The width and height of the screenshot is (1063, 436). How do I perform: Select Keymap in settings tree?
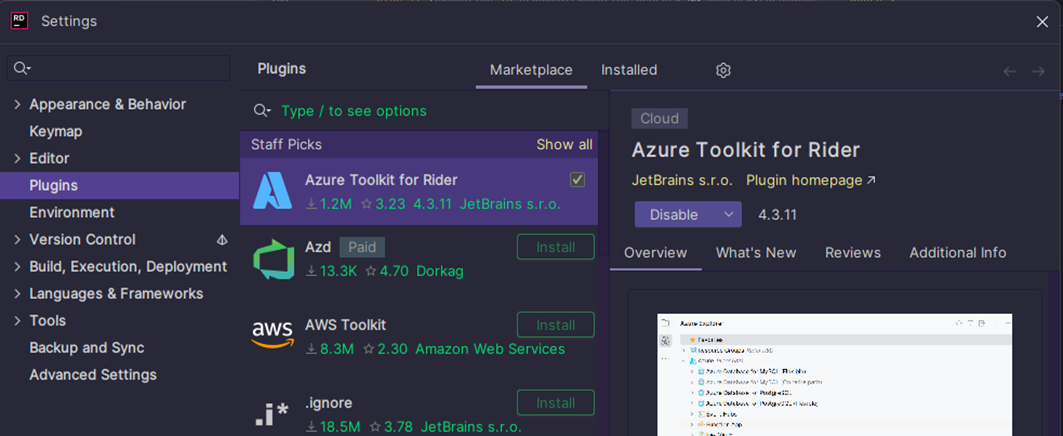[x=56, y=132]
